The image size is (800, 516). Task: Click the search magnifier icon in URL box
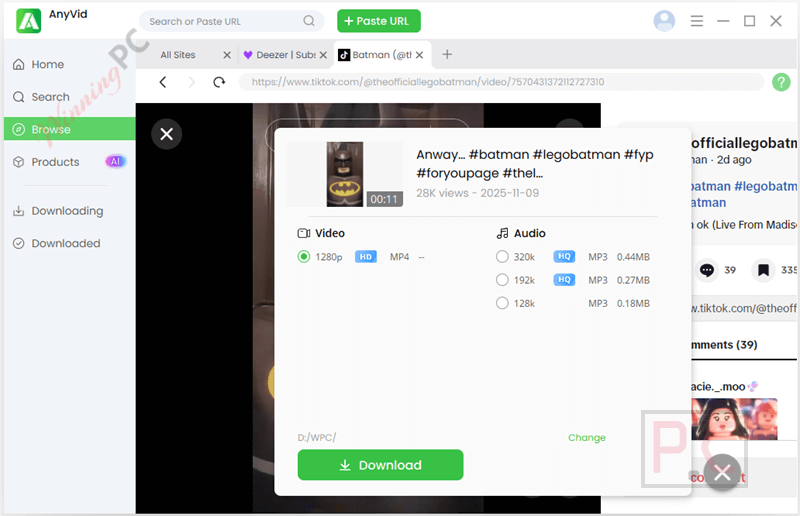(x=309, y=21)
